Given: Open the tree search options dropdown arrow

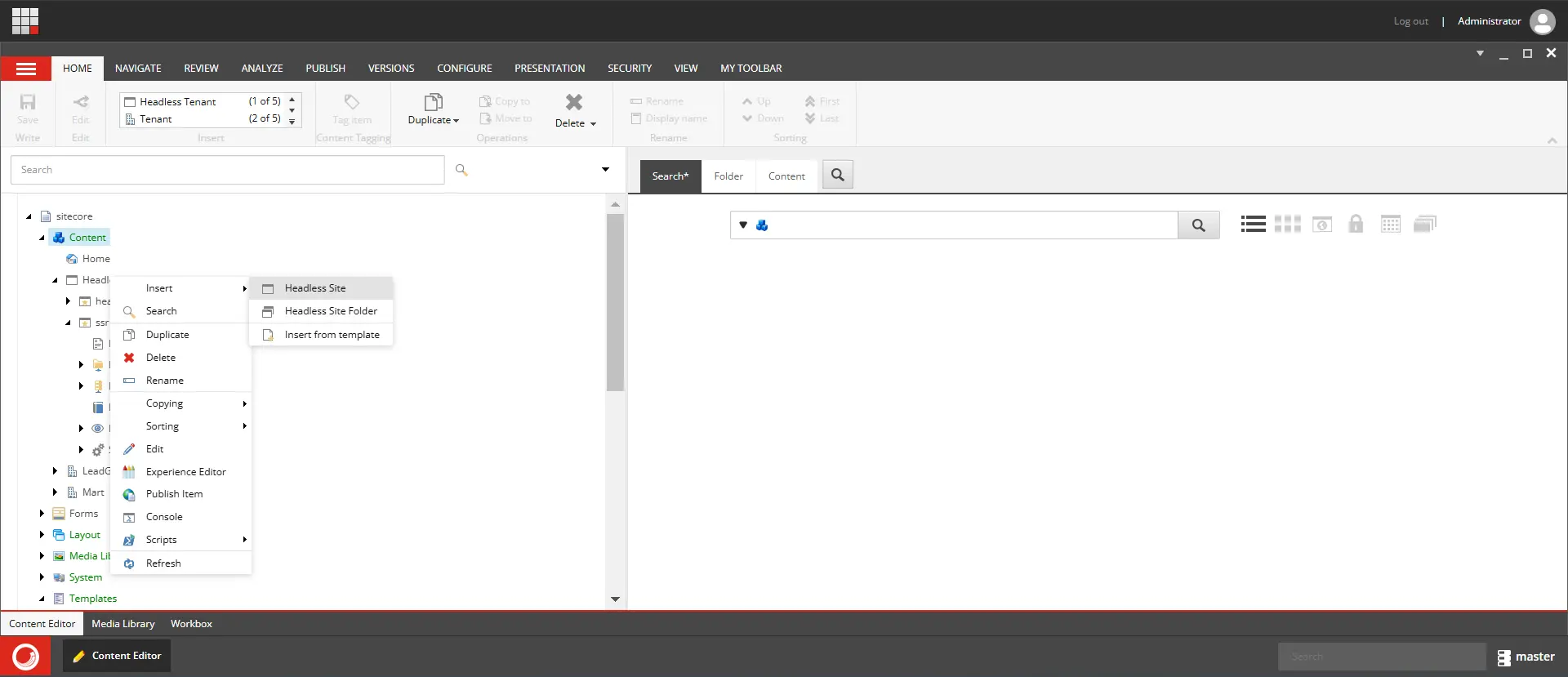Looking at the screenshot, I should tap(605, 170).
